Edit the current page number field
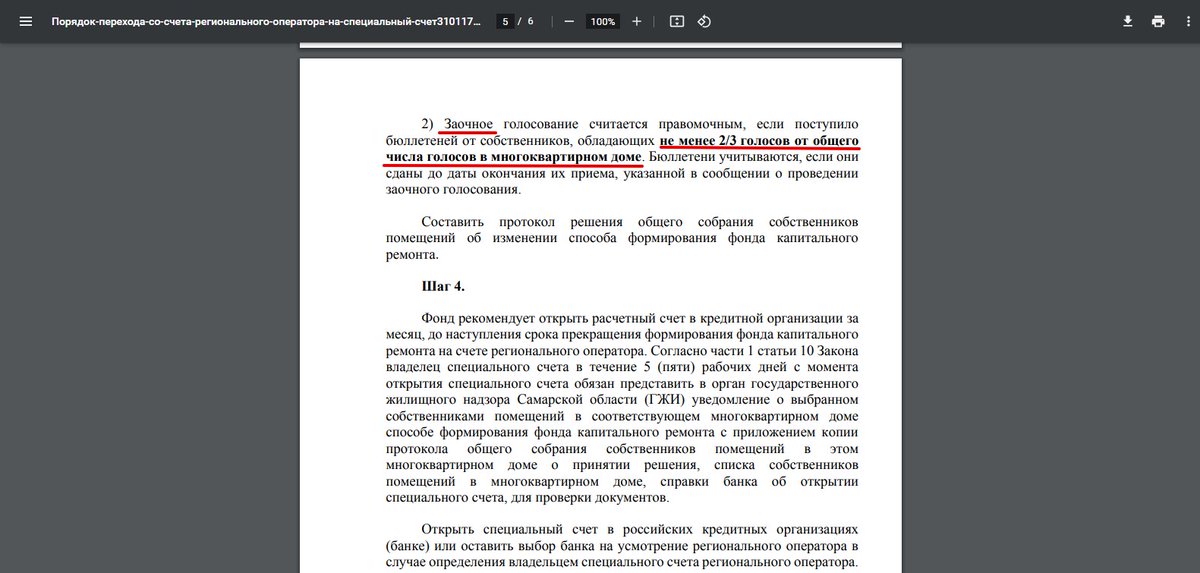The height and width of the screenshot is (573, 1200). [x=506, y=21]
